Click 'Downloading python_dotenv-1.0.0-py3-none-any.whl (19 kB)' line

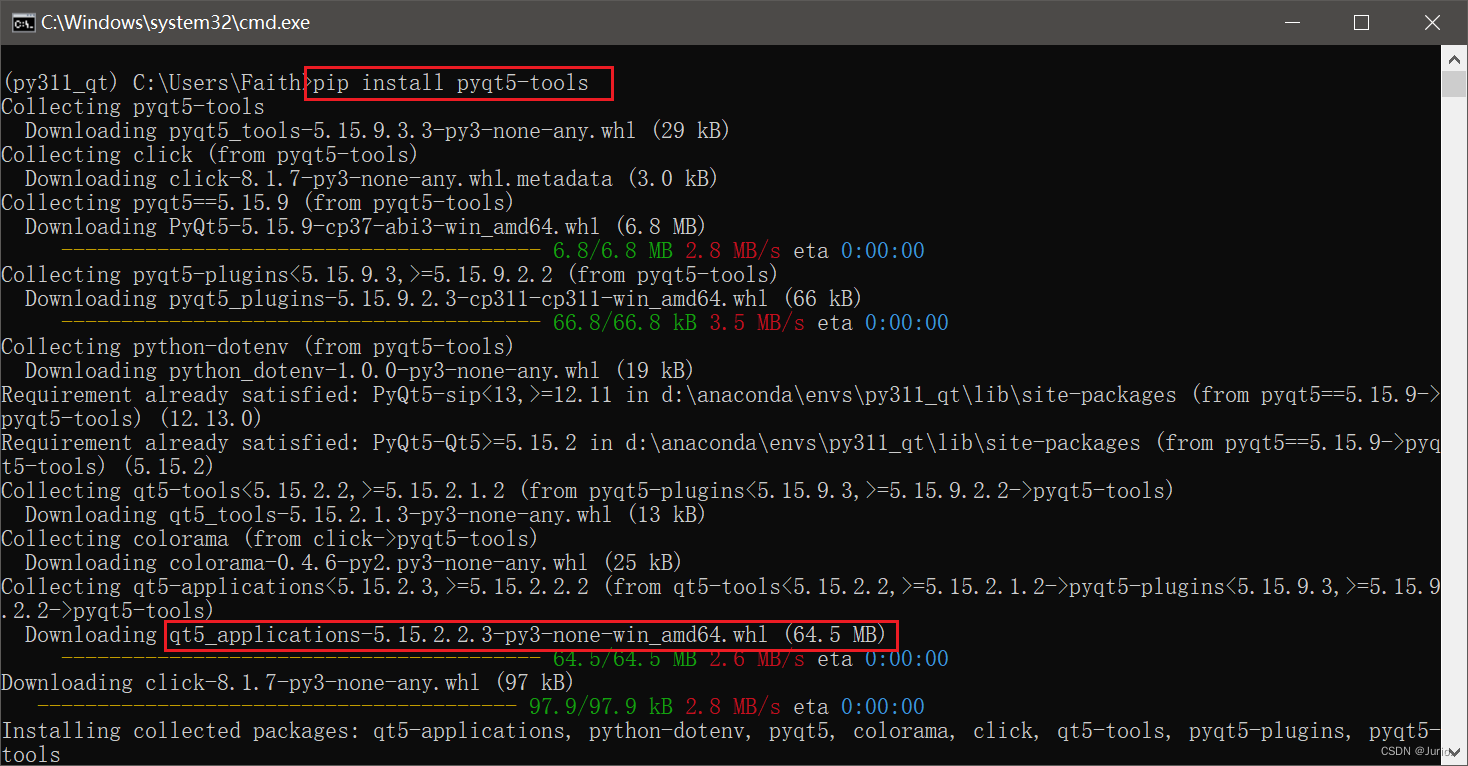(x=359, y=371)
